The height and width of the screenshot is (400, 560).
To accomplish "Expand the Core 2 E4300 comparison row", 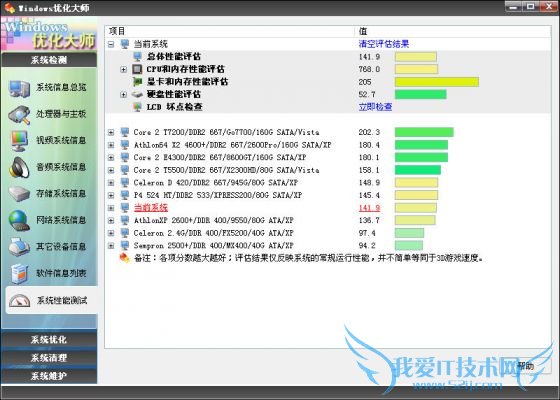I will (x=111, y=158).
